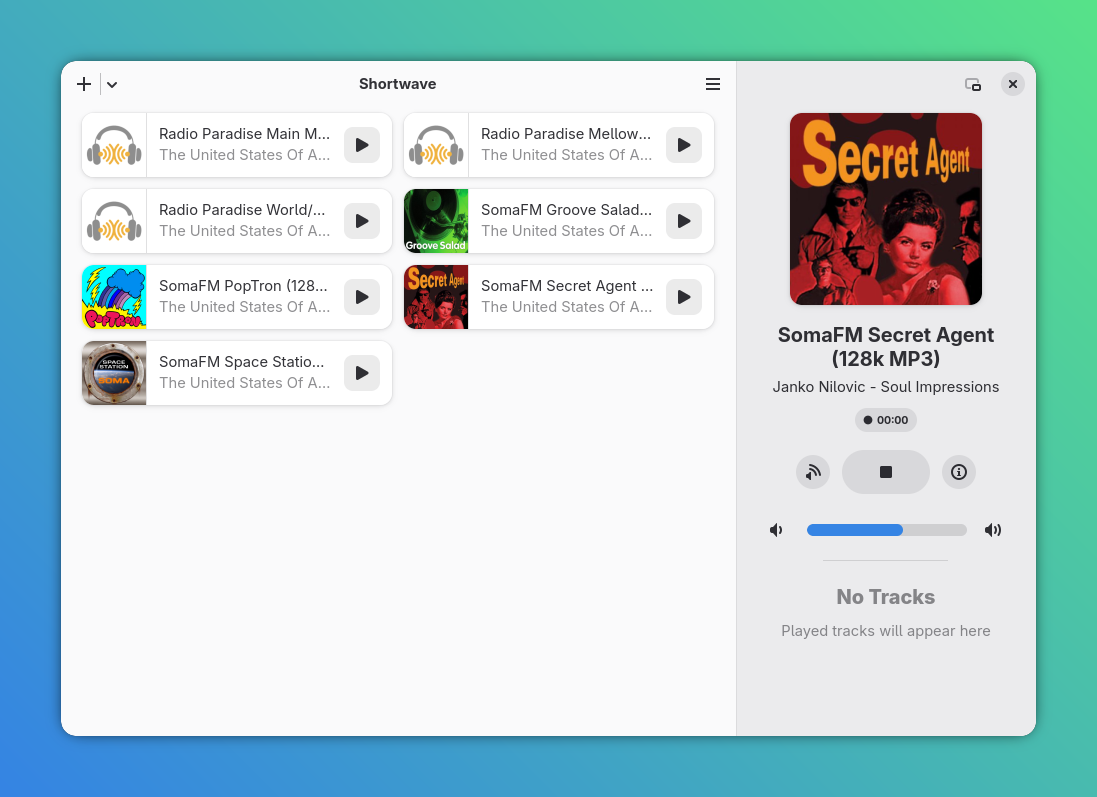Viewport: 1097px width, 797px height.
Task: Click the low volume speaker icon
Action: (x=776, y=530)
